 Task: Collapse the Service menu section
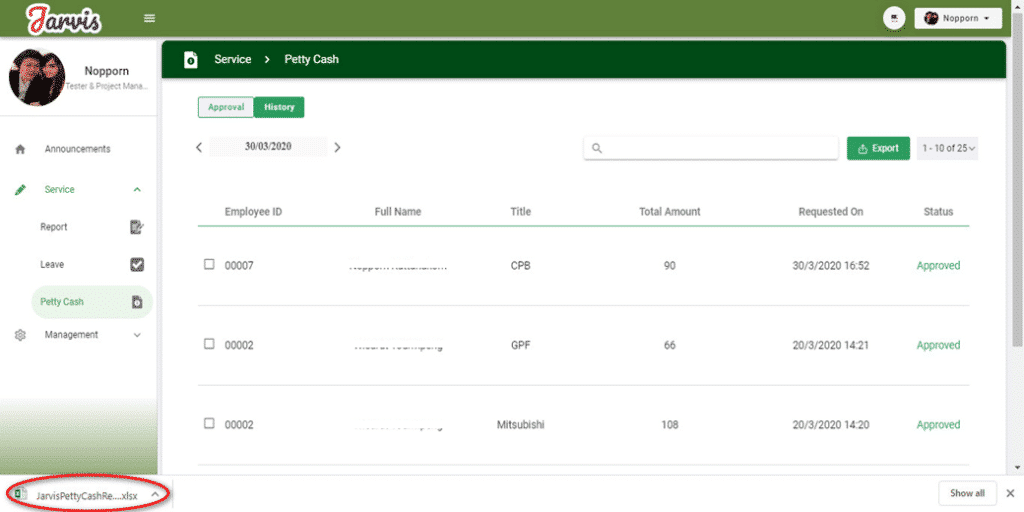[x=137, y=190]
